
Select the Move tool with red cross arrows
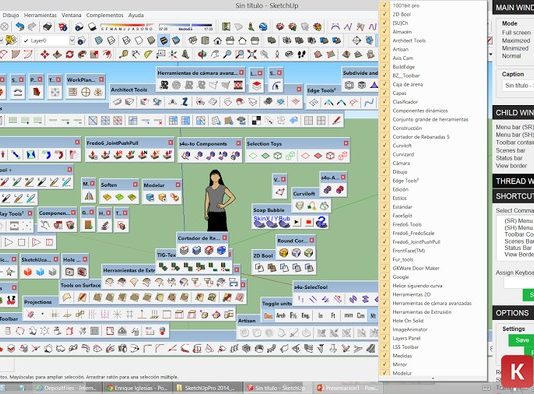point(45,54)
